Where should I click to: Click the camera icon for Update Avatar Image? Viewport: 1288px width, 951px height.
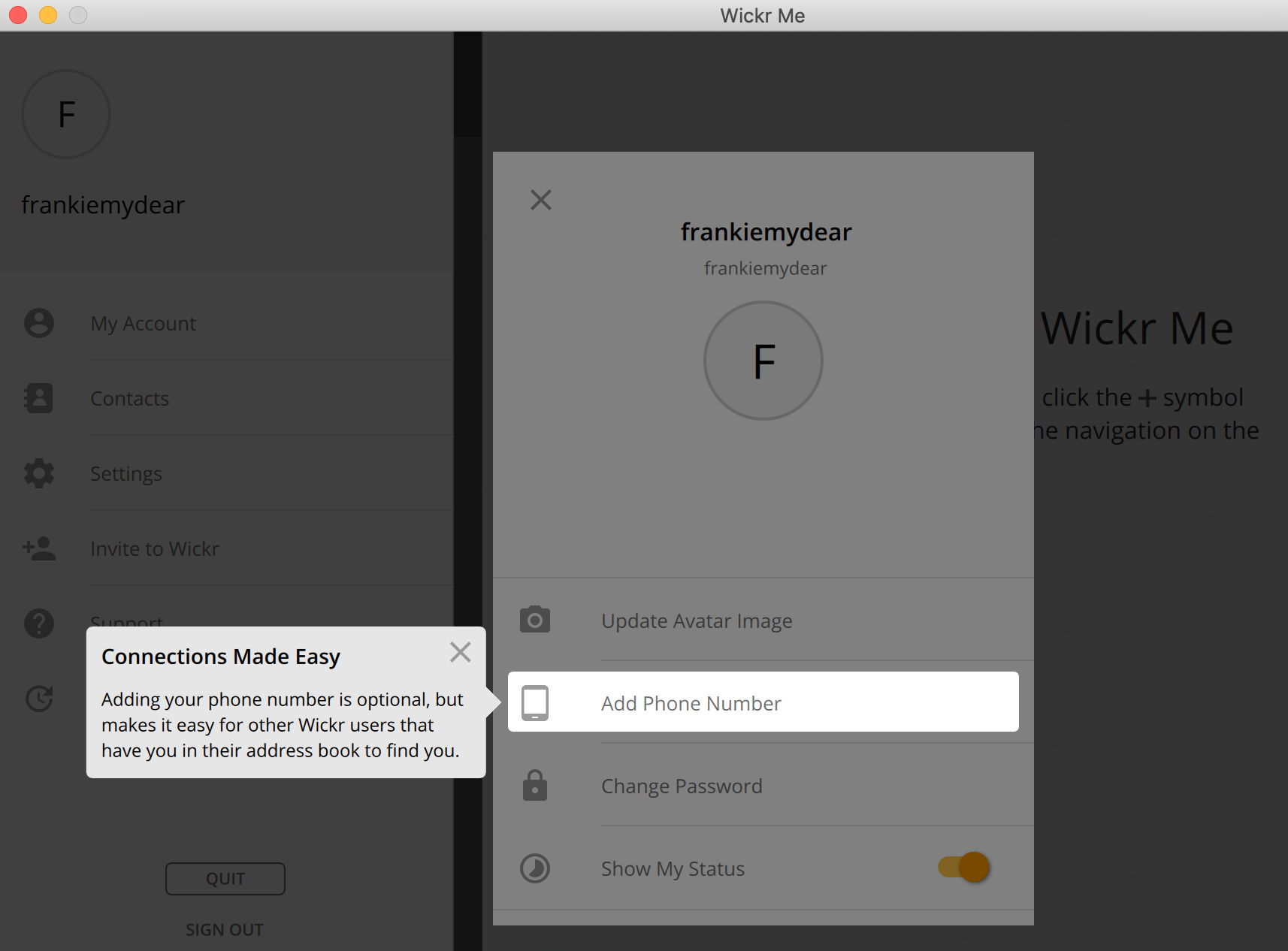click(x=535, y=620)
